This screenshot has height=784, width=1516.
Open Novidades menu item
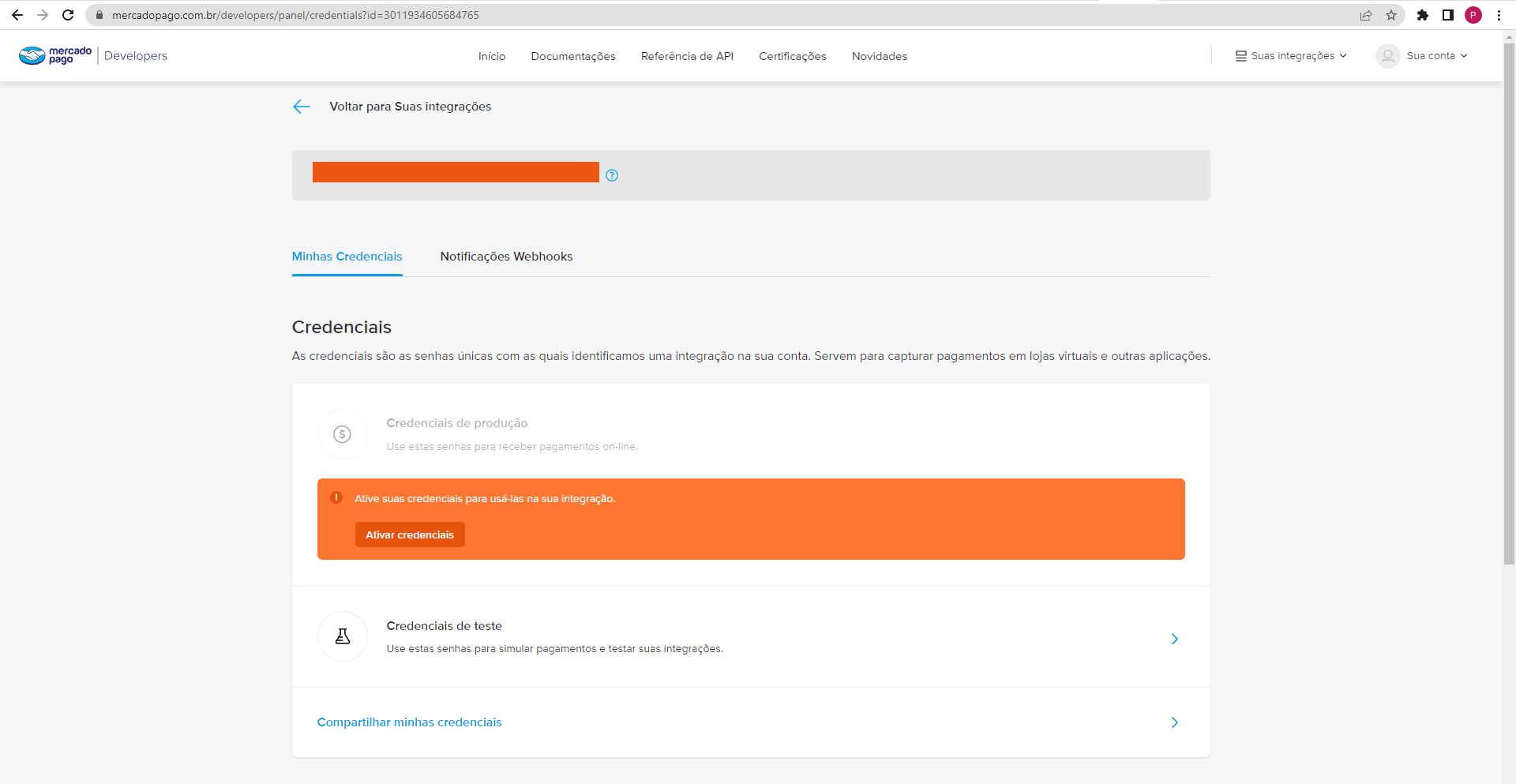point(880,56)
